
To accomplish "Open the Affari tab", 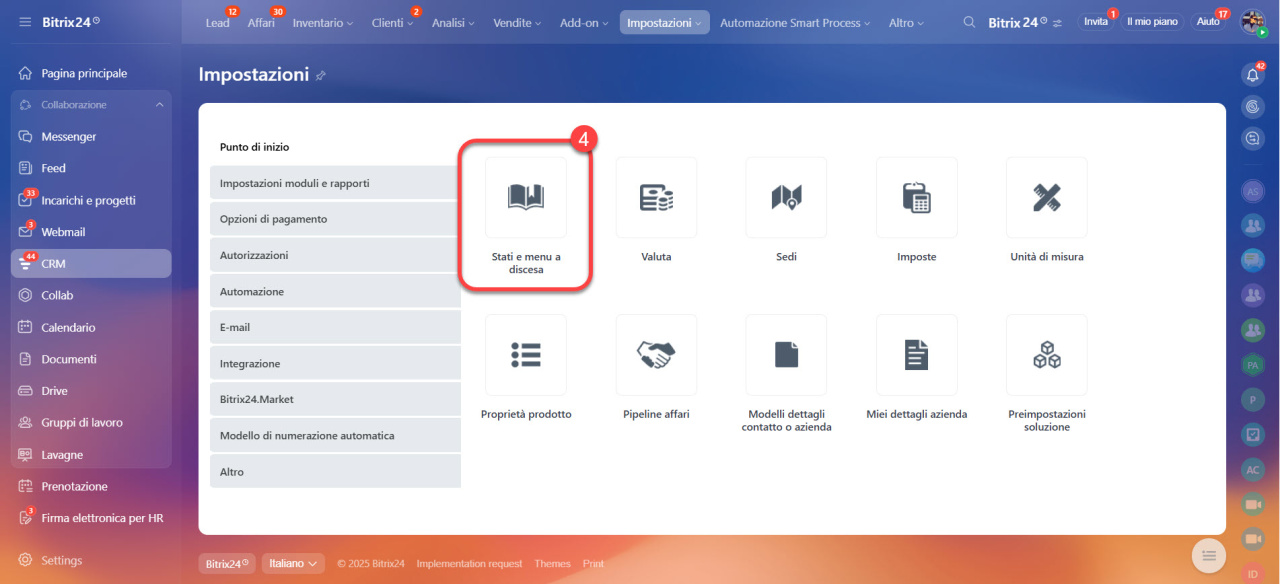I will (x=261, y=22).
